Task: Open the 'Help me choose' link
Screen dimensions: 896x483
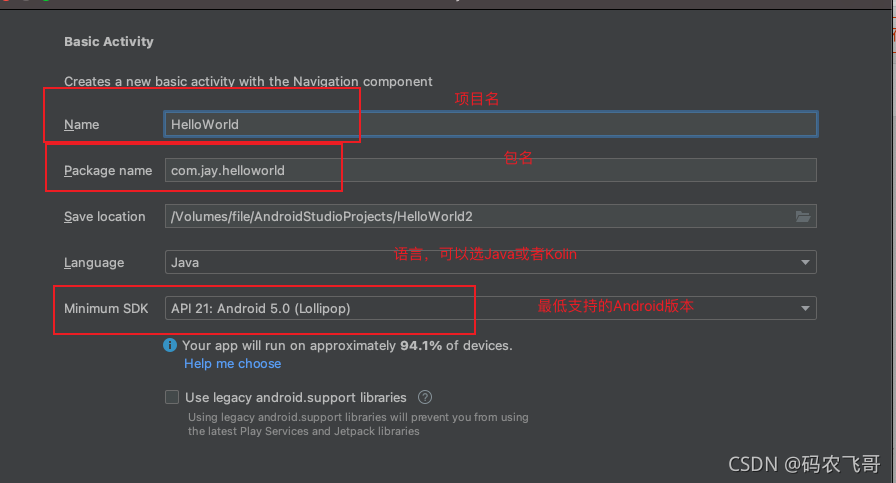Action: pos(232,364)
